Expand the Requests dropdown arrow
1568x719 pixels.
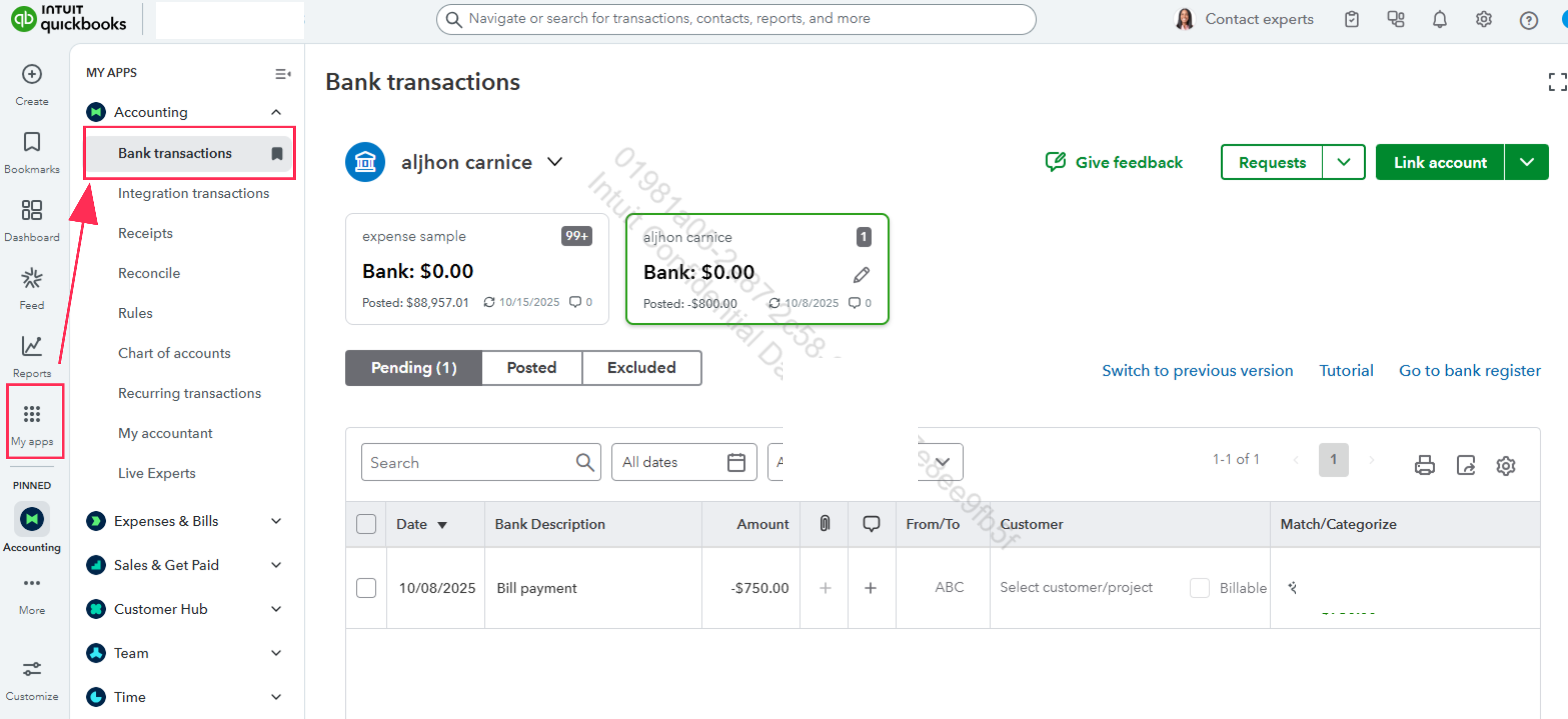(1343, 162)
